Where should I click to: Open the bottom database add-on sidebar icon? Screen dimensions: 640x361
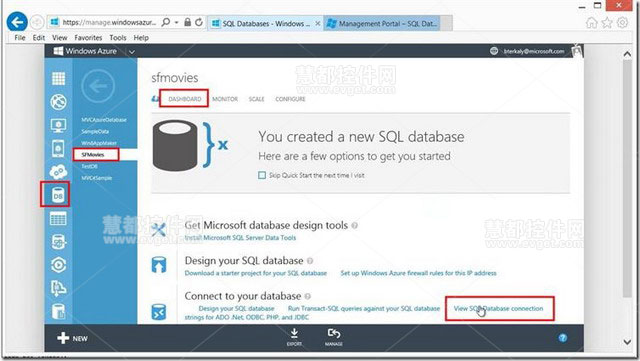pos(58,311)
